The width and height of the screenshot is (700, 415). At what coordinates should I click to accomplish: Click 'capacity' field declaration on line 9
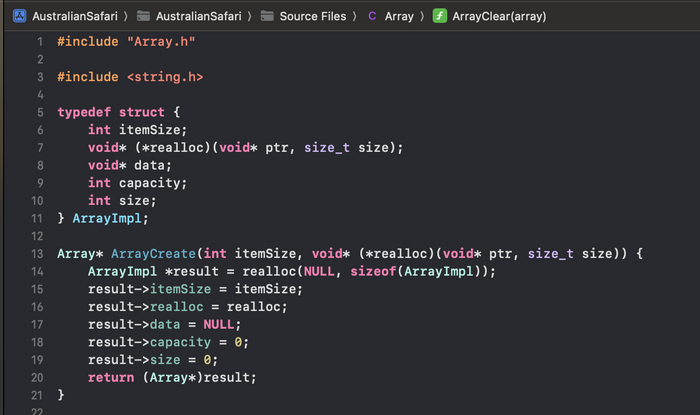coord(150,183)
